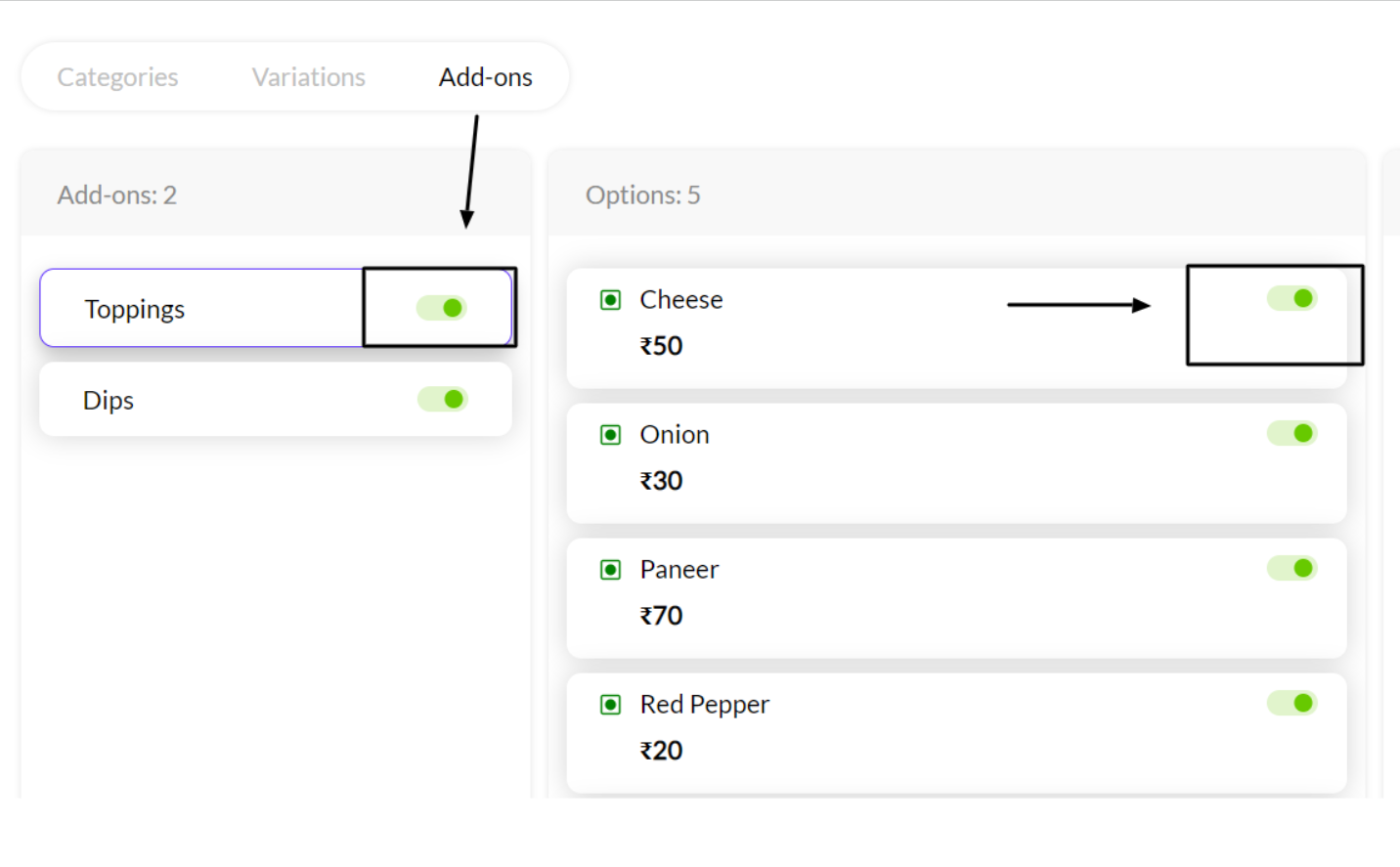This screenshot has width=1400, height=867.
Task: Click the Red Pepper option name
Action: pos(704,705)
